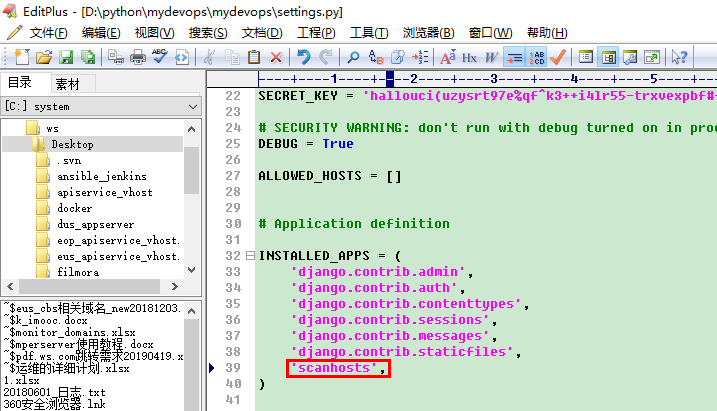Click the Copy icon
Image resolution: width=717 pixels, height=411 pixels.
232,57
